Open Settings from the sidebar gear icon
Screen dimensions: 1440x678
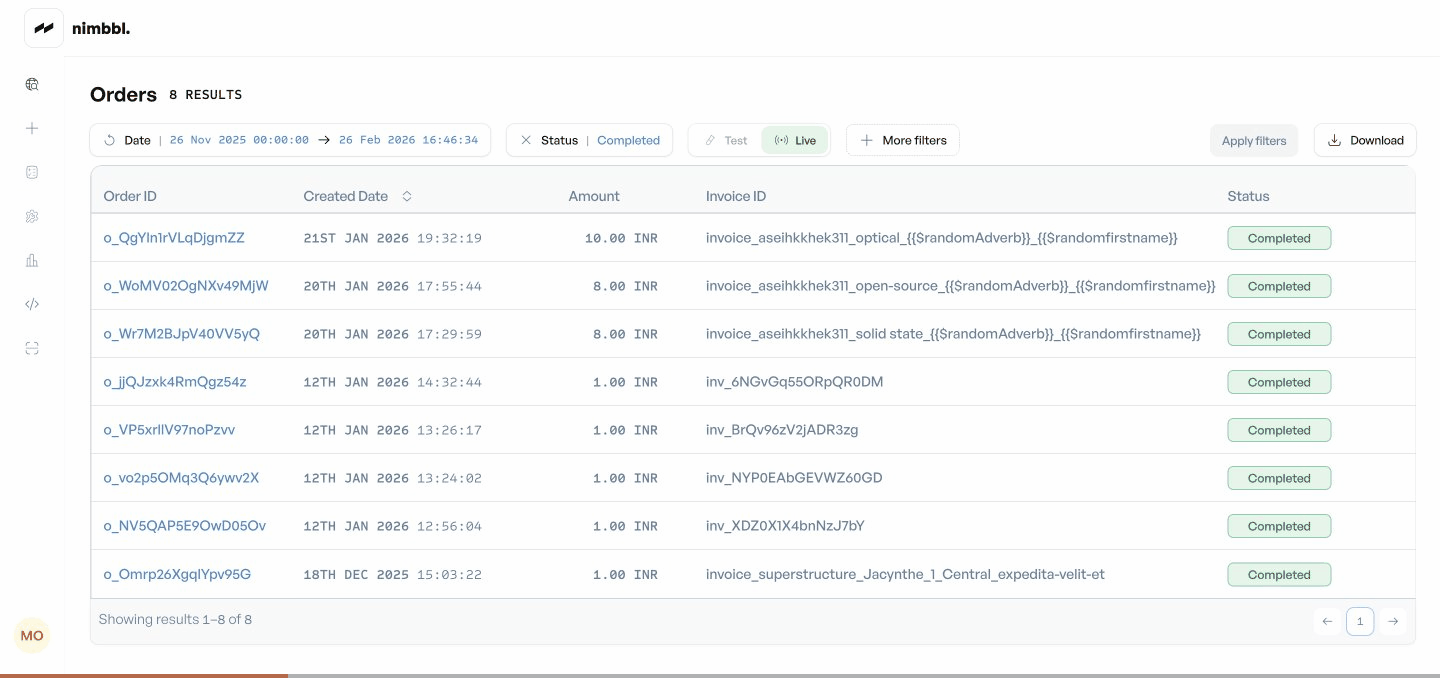pos(32,216)
